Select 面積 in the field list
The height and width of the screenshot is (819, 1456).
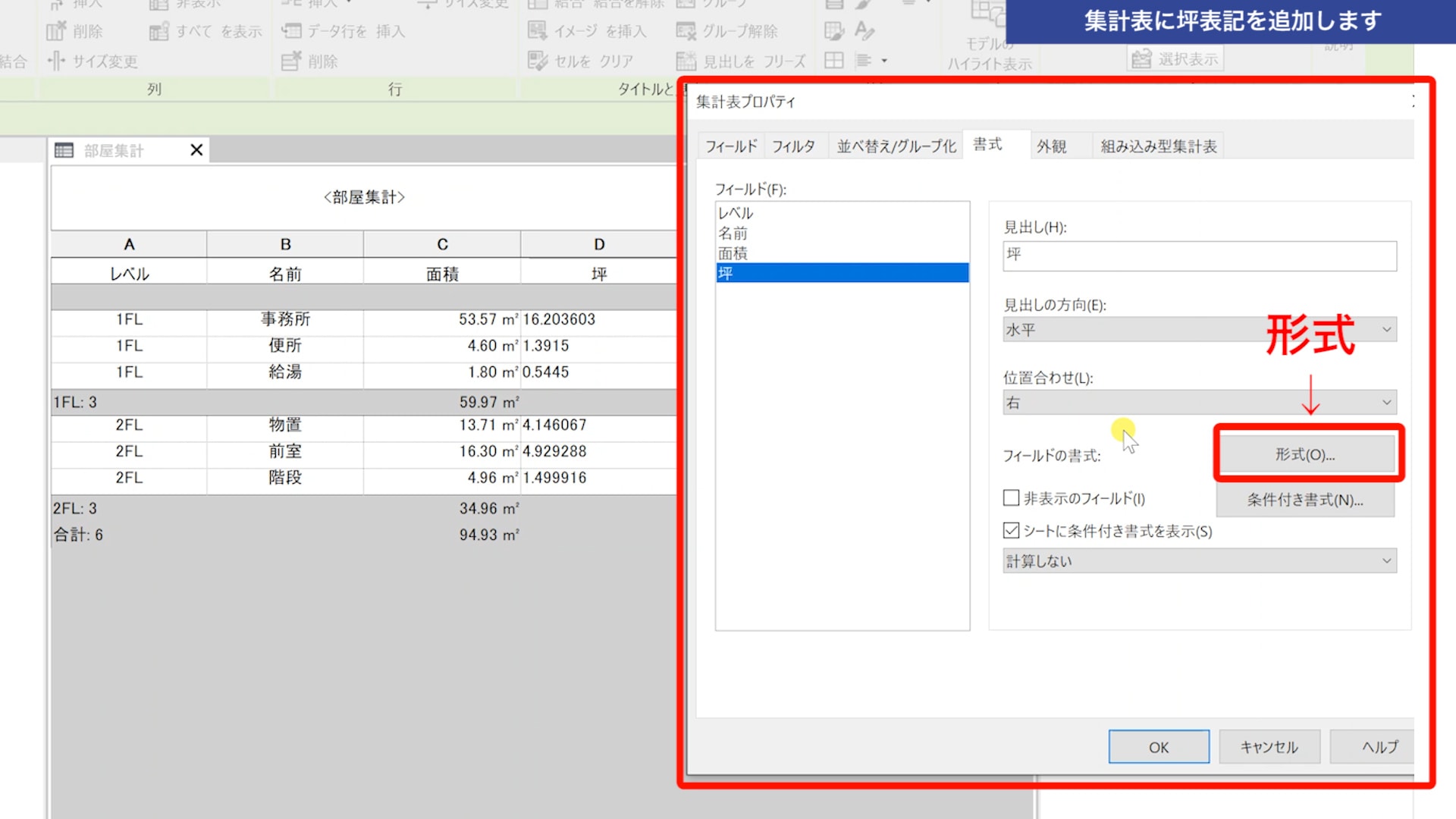[733, 253]
